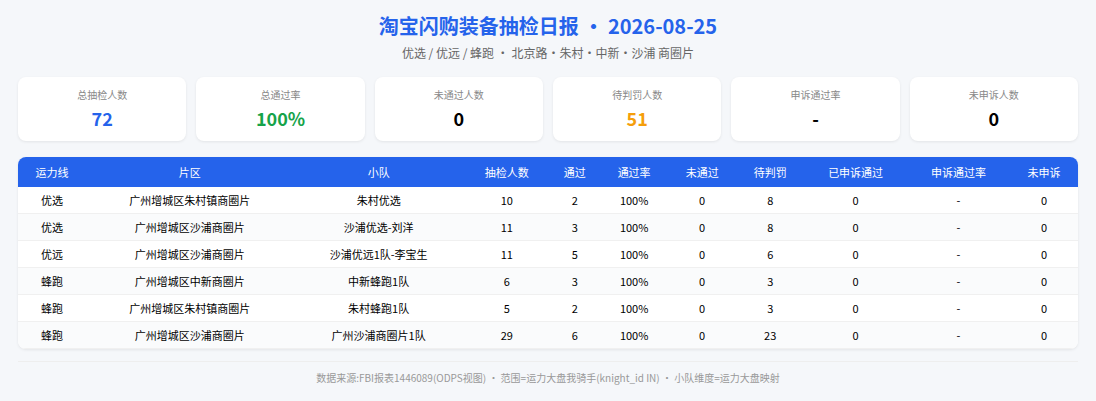This screenshot has height=401, width=1096.
Task: Click pass rate 100% in 朱村蜂跑1队 row
Action: 634,309
